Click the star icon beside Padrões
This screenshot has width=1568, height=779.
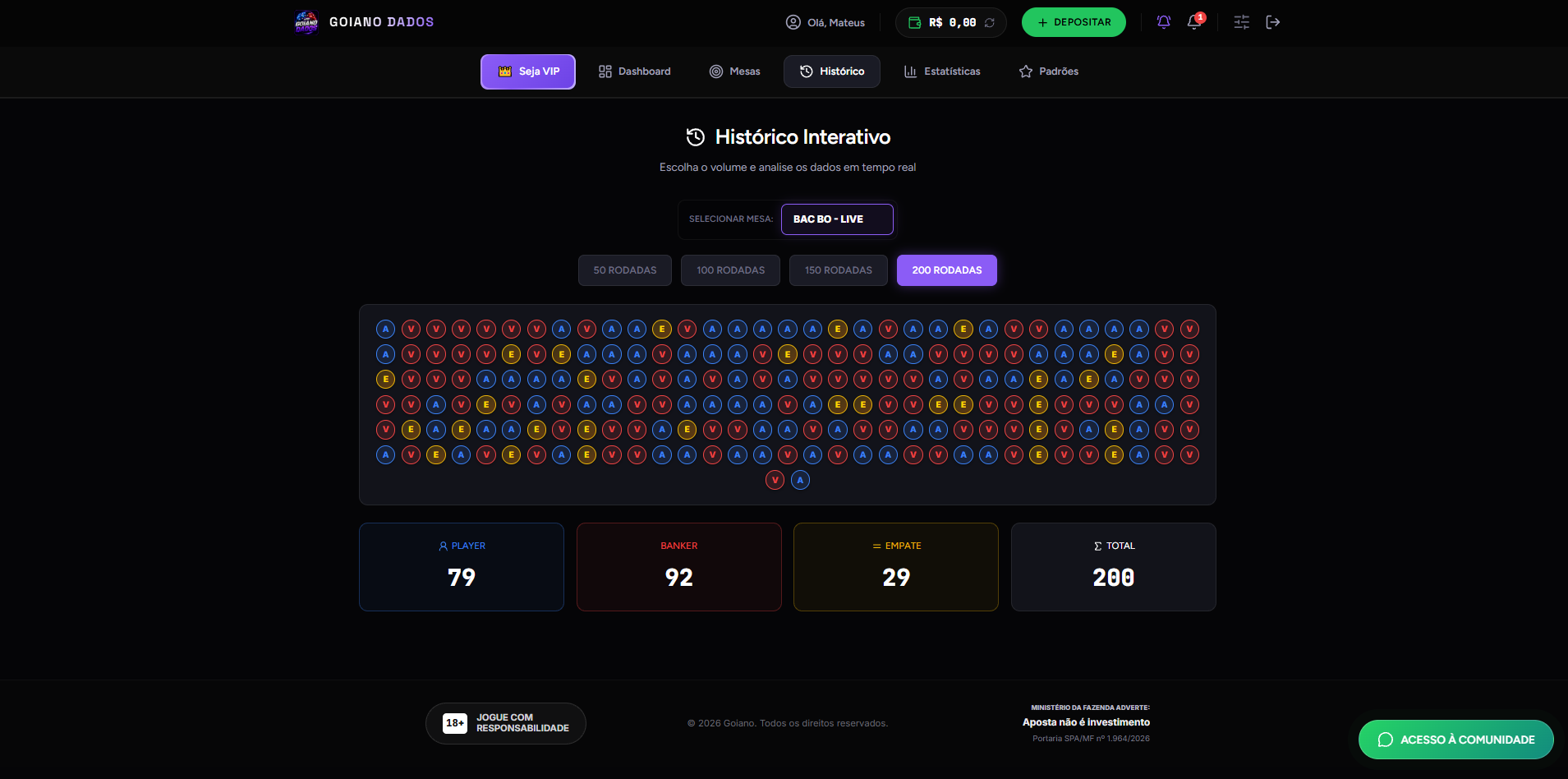(x=1026, y=71)
